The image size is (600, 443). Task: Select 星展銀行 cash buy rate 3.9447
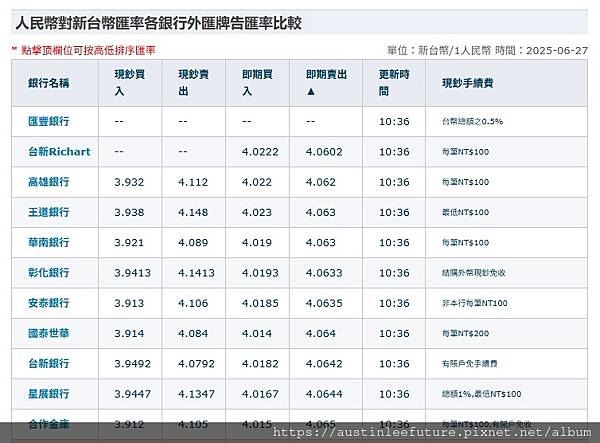click(133, 394)
